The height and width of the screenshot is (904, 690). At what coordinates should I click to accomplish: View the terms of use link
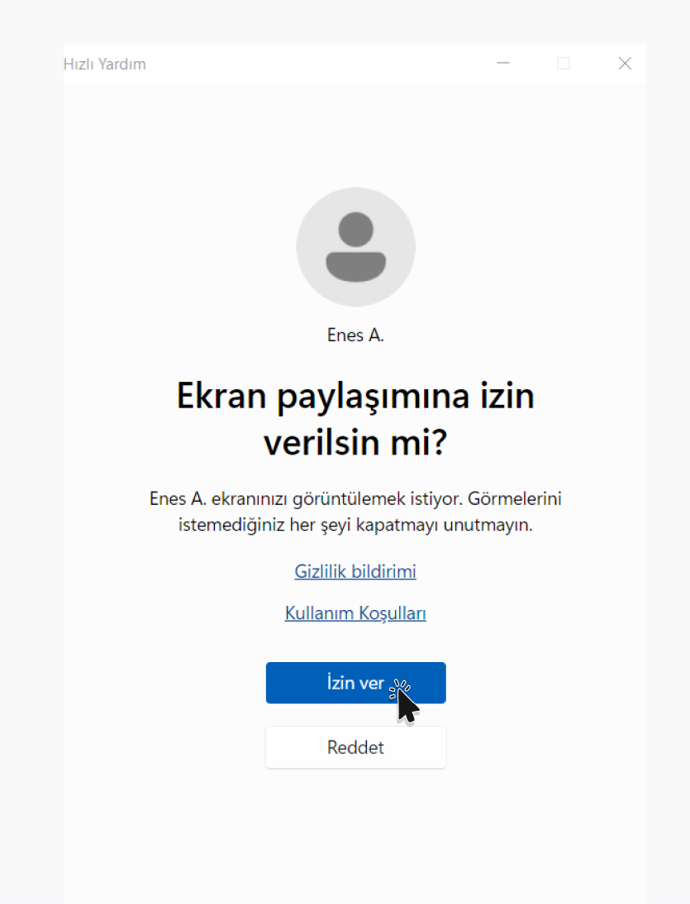tap(355, 613)
